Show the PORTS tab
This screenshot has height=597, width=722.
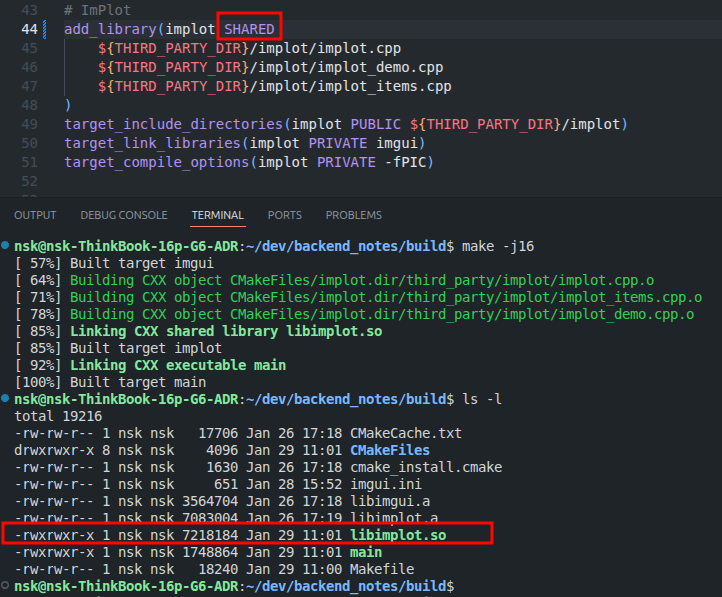click(284, 215)
